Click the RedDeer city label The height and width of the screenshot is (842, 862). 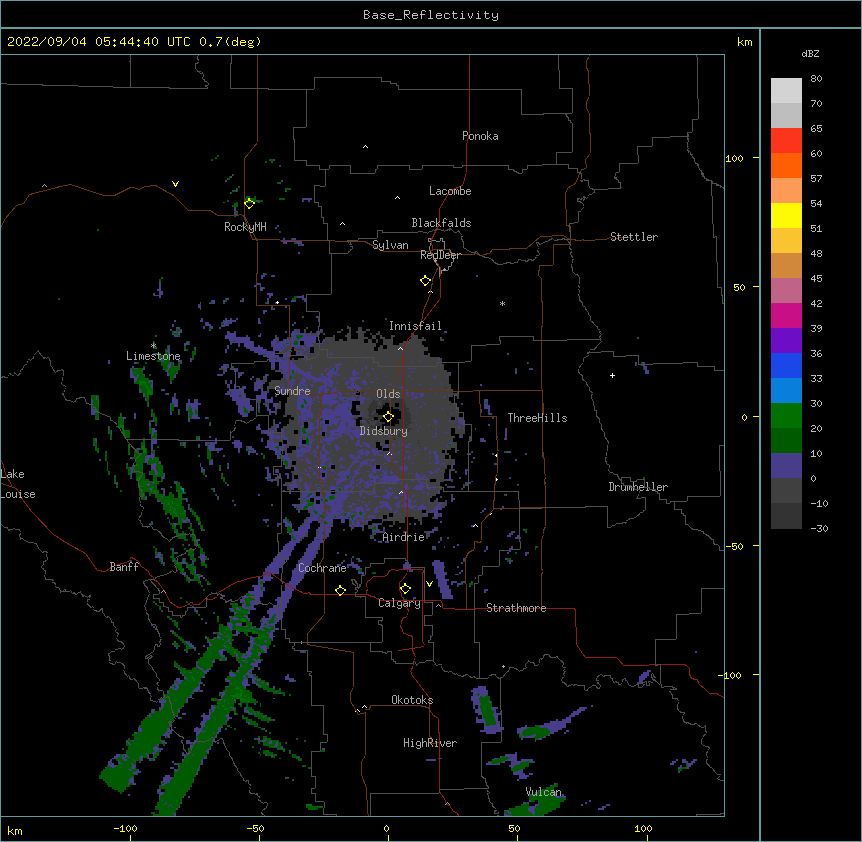[x=440, y=255]
